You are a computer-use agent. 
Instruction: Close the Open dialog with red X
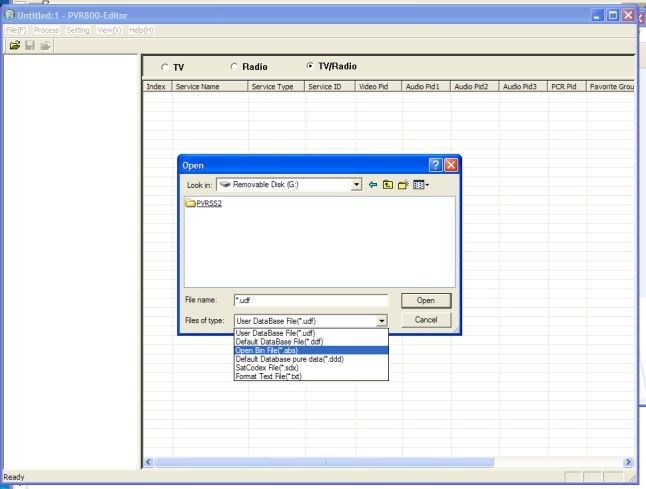pyautogui.click(x=451, y=165)
